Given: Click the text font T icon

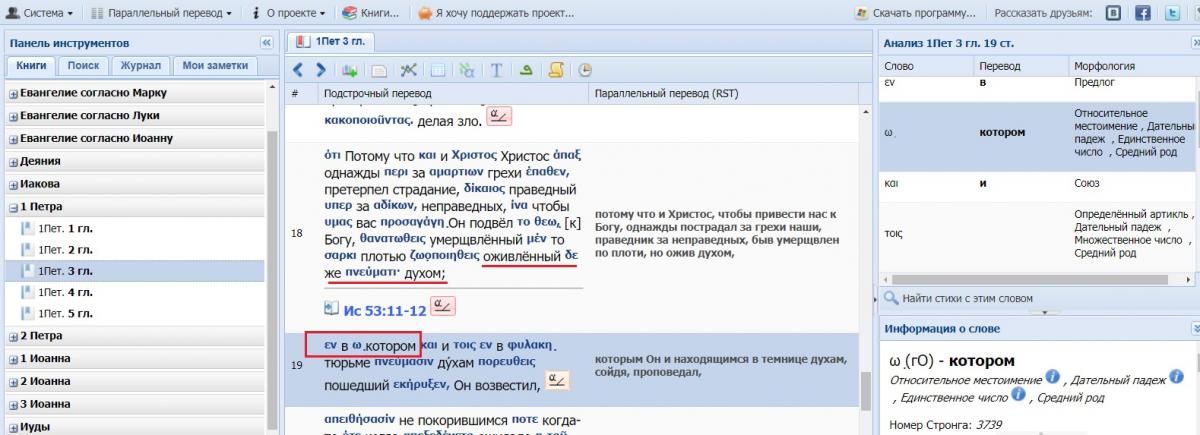Looking at the screenshot, I should [496, 70].
